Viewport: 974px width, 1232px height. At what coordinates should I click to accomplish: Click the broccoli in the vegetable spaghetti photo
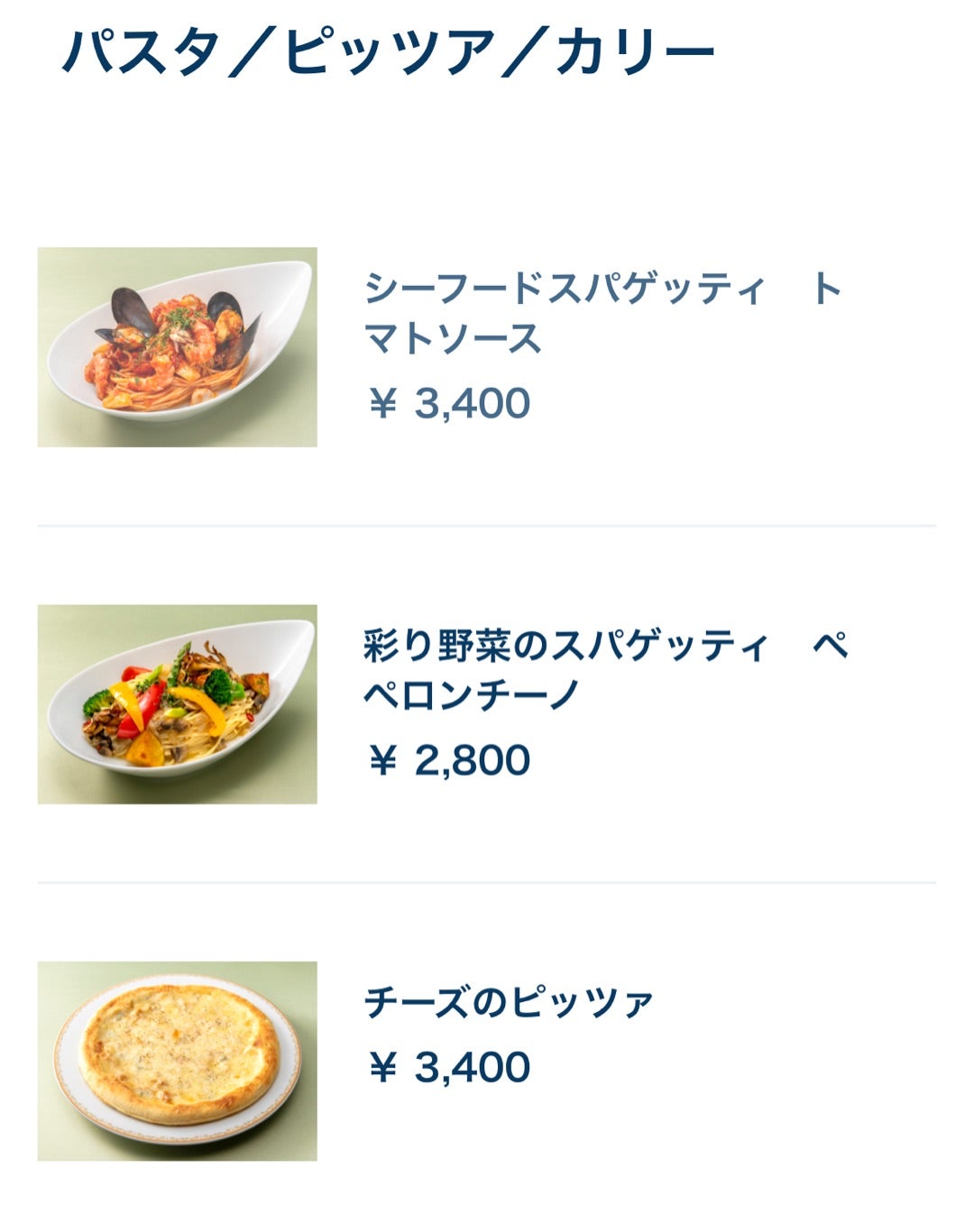click(217, 686)
